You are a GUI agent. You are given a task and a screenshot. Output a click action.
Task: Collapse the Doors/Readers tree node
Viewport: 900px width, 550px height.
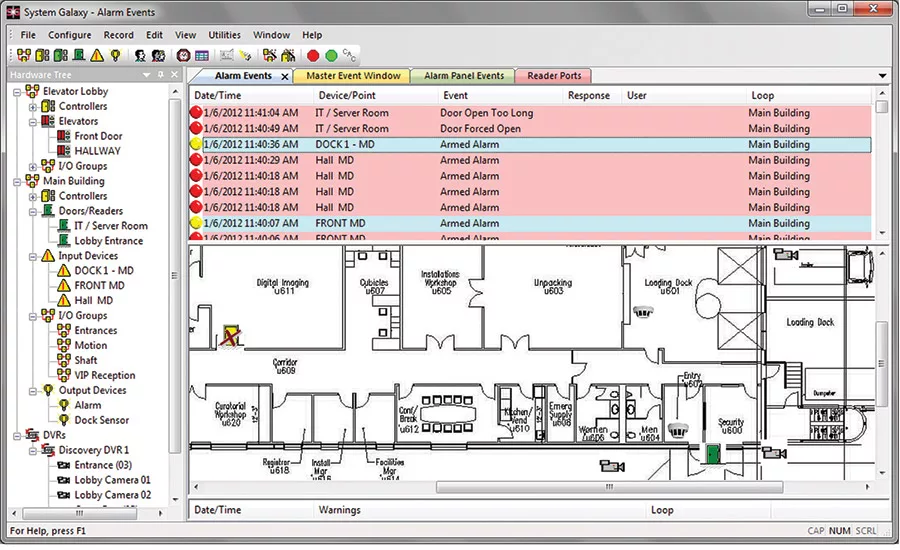(33, 211)
